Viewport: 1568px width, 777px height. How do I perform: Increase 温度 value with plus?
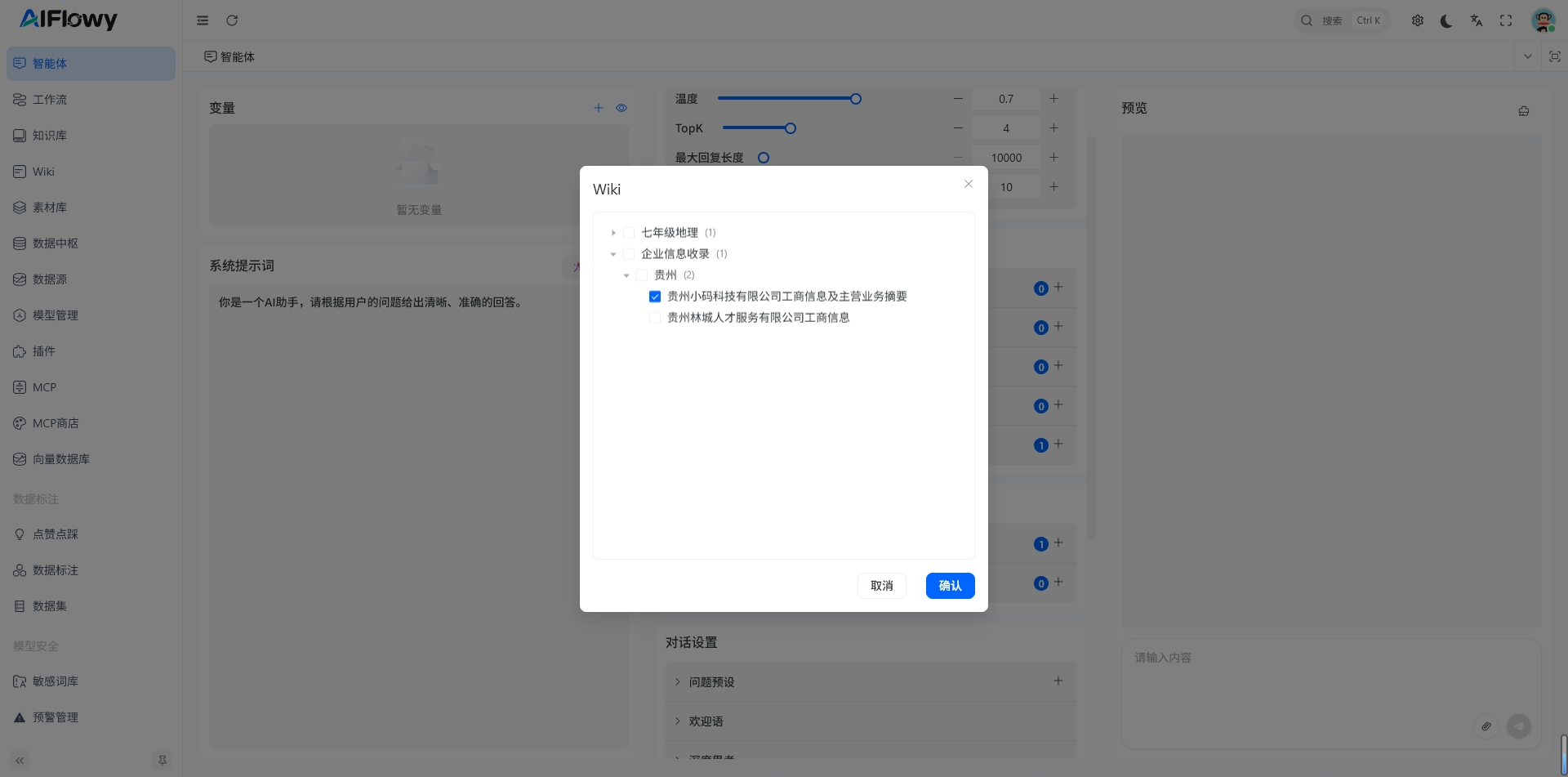(x=1053, y=99)
